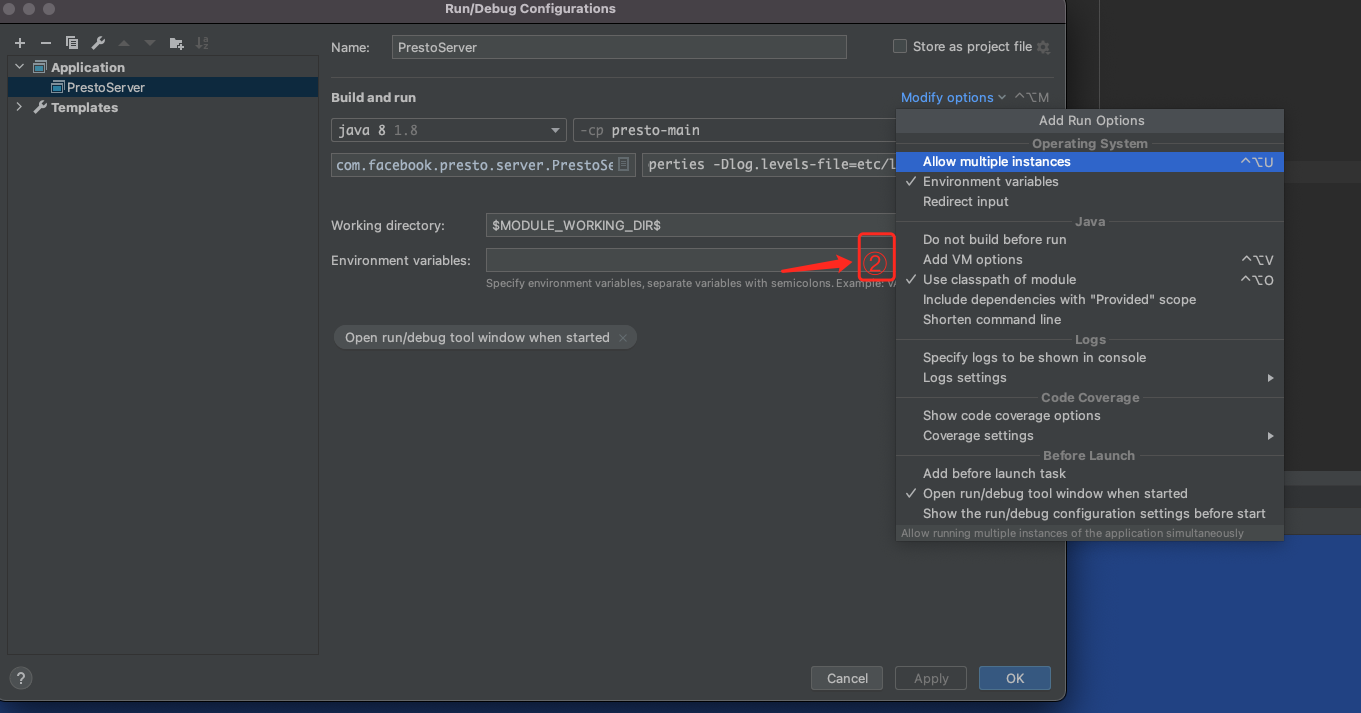Click the -cp presto-main classpath field
The width and height of the screenshot is (1361, 713).
tap(735, 130)
